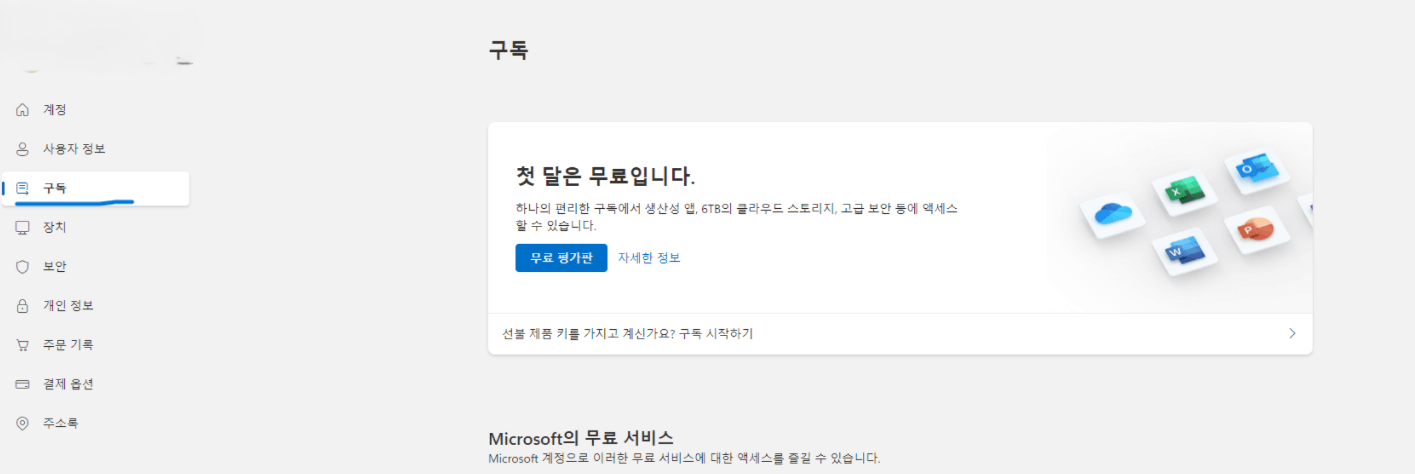1415x474 pixels.
Task: Click the 구독 page heading
Action: pyautogui.click(x=508, y=50)
